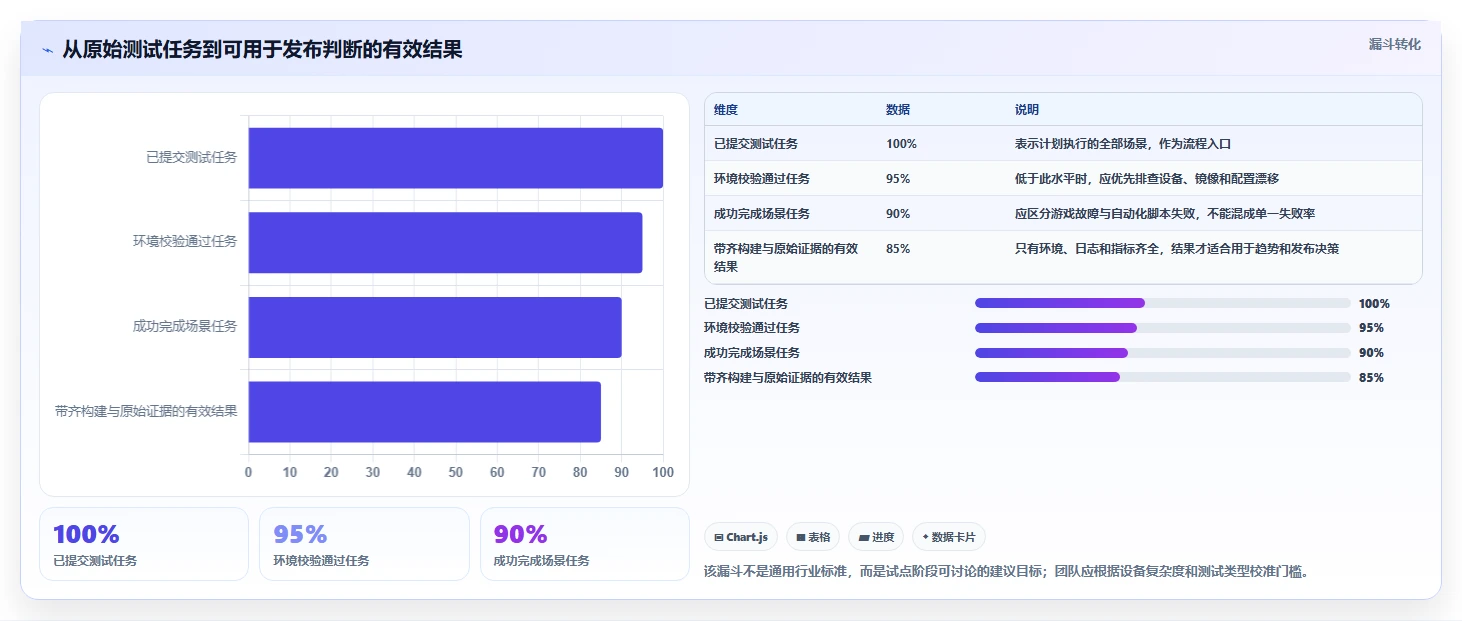Click the progress list label 成功完成场景任务
Image resolution: width=1462 pixels, height=621 pixels.
click(752, 353)
